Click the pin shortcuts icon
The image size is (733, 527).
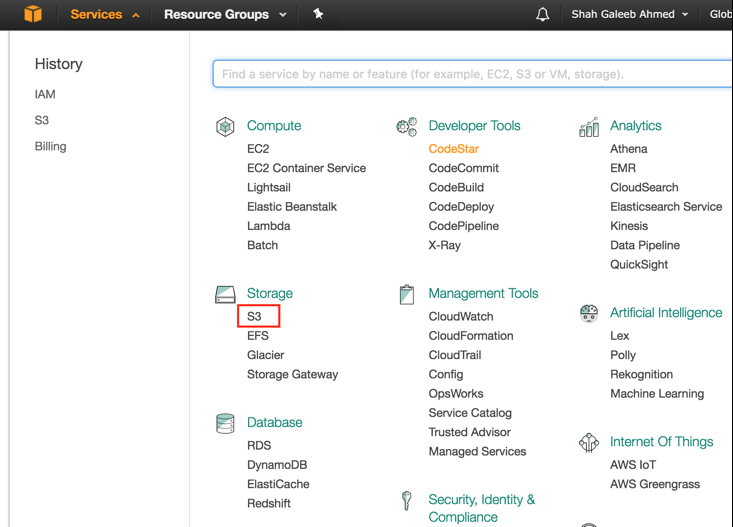pyautogui.click(x=318, y=14)
